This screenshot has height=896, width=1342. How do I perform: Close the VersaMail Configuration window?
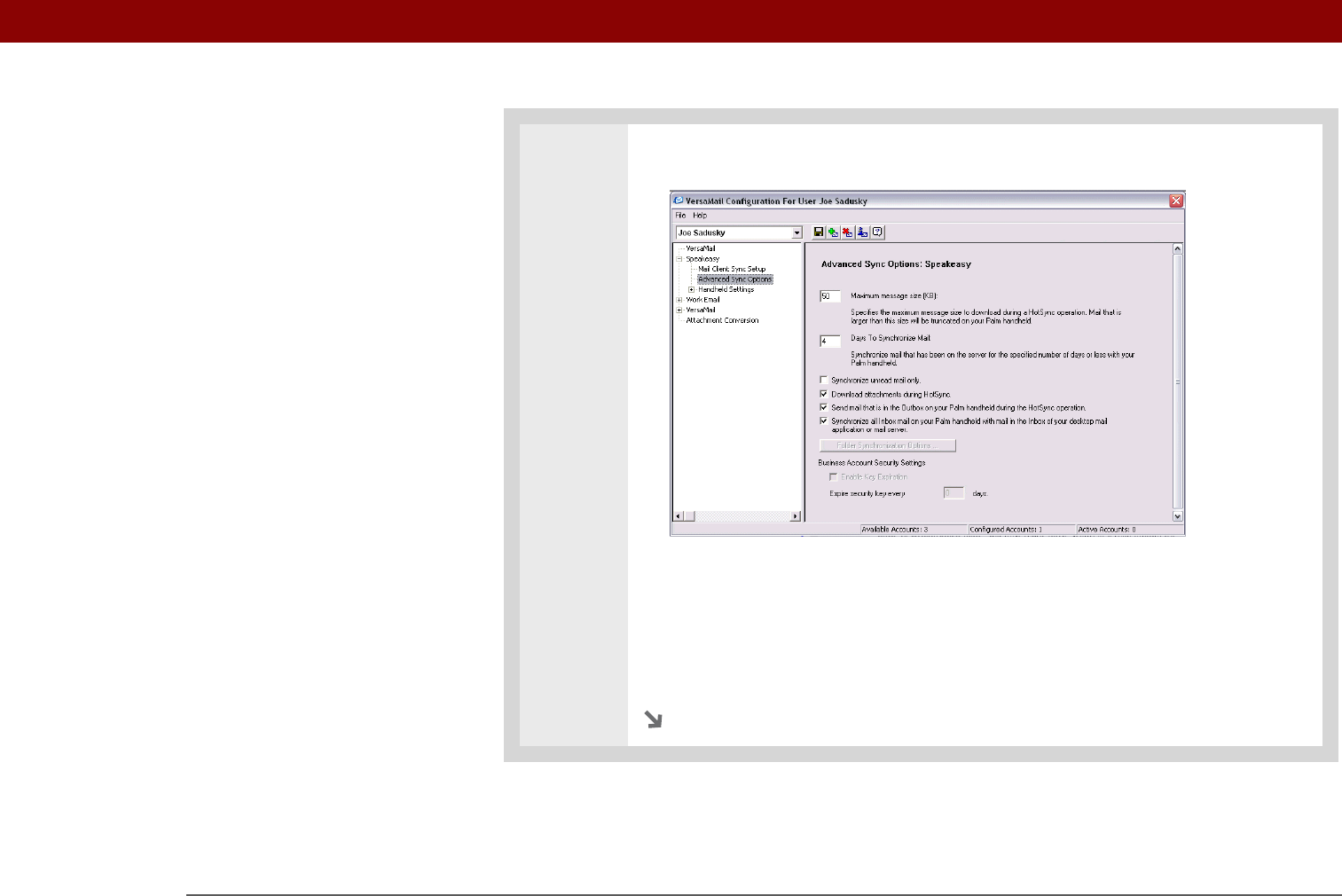tap(1176, 201)
